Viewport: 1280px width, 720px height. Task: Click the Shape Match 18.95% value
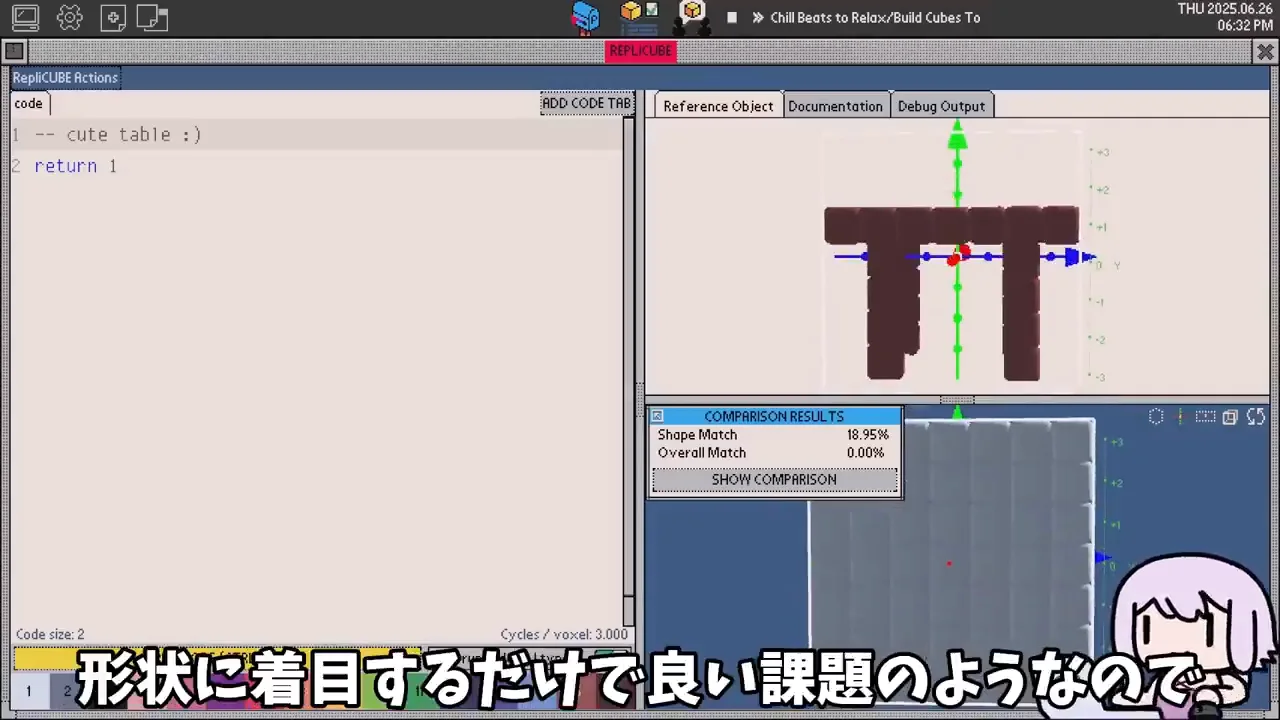pyautogui.click(x=867, y=435)
